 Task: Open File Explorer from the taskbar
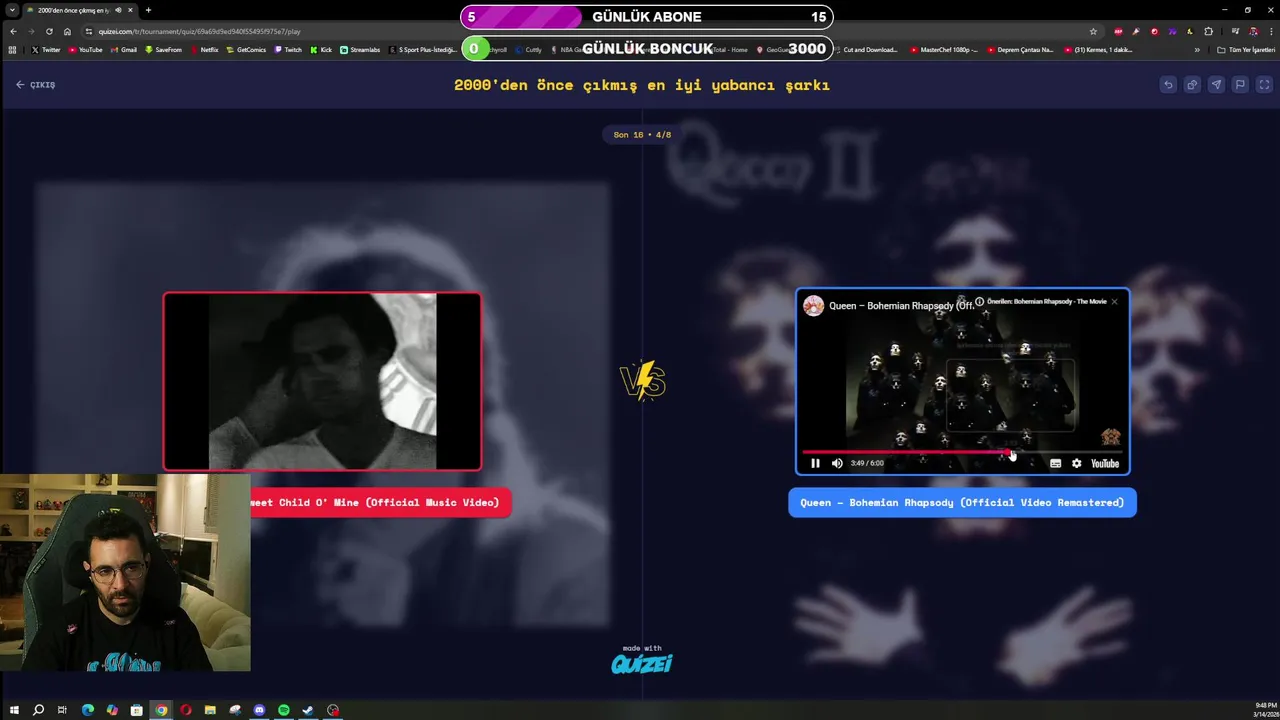(x=210, y=710)
